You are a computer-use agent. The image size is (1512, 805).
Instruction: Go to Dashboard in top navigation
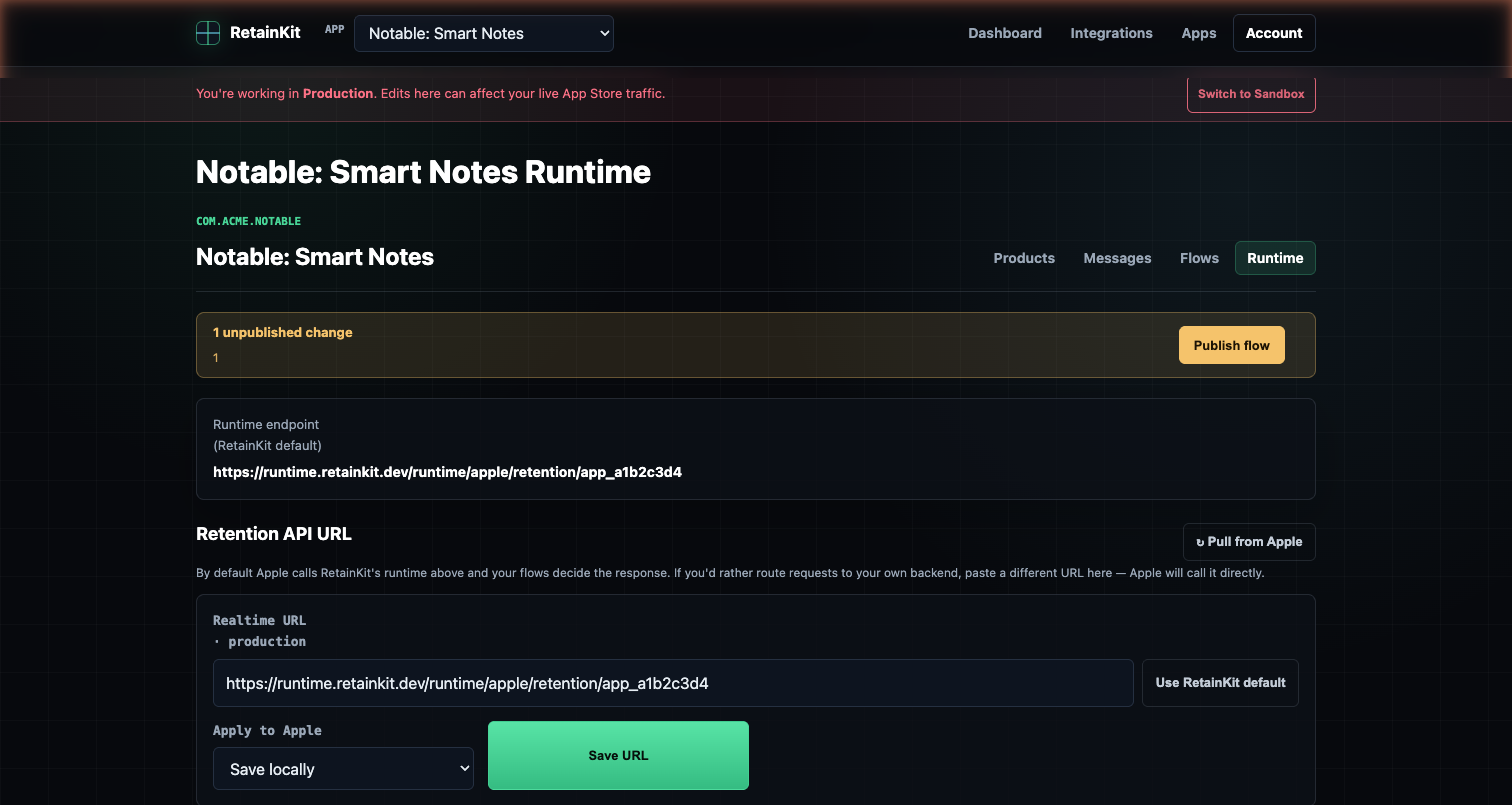[x=1005, y=33]
